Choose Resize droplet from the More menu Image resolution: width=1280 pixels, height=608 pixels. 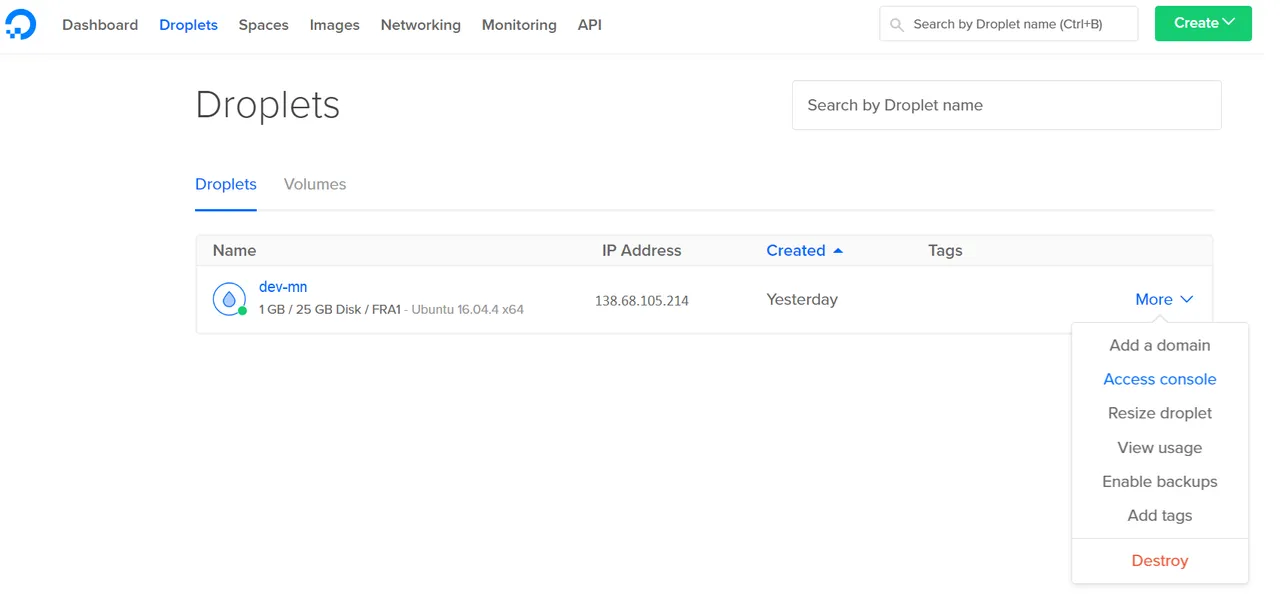coord(1160,413)
